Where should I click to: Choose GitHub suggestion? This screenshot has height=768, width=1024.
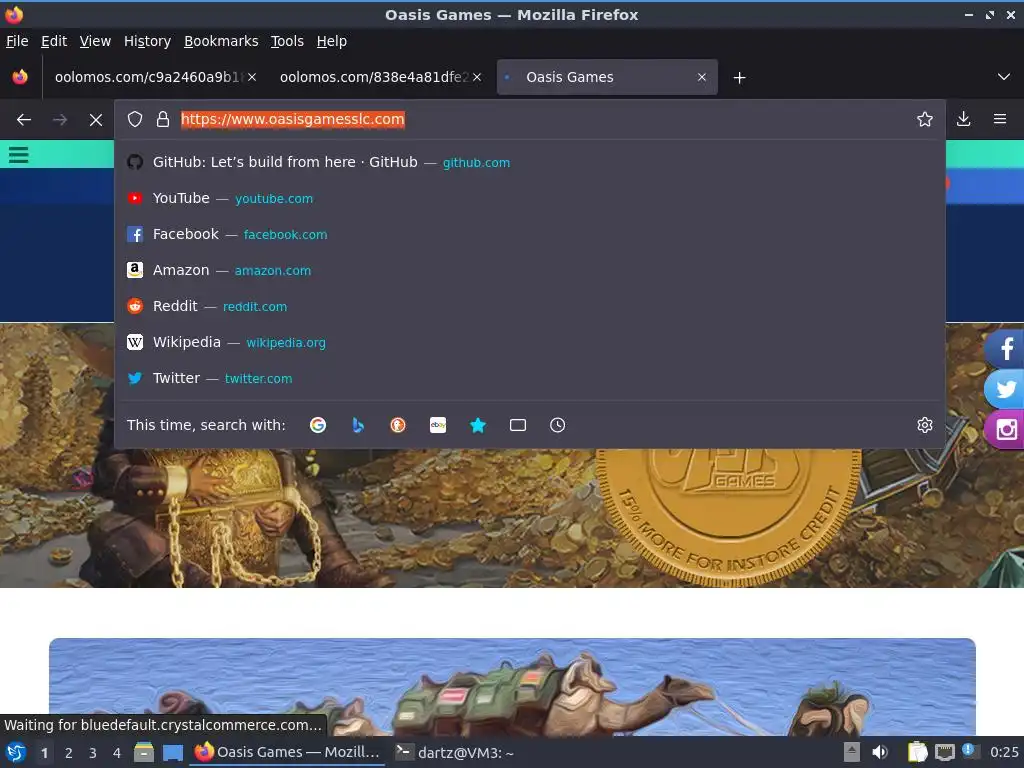pos(530,162)
